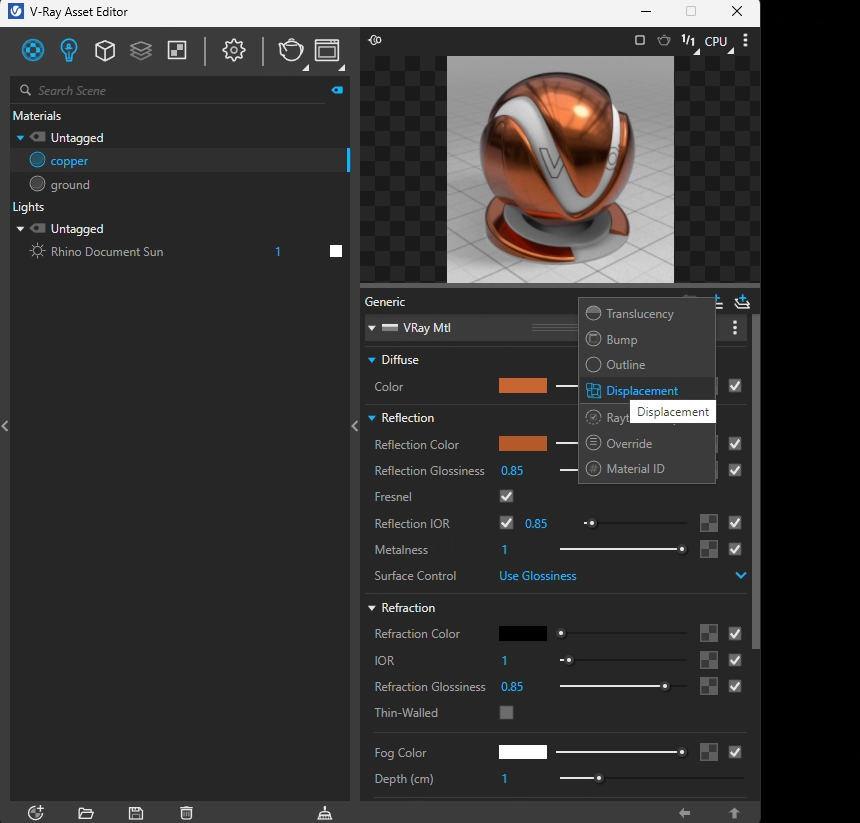Select the copper material
The width and height of the screenshot is (860, 823).
pyautogui.click(x=180, y=160)
